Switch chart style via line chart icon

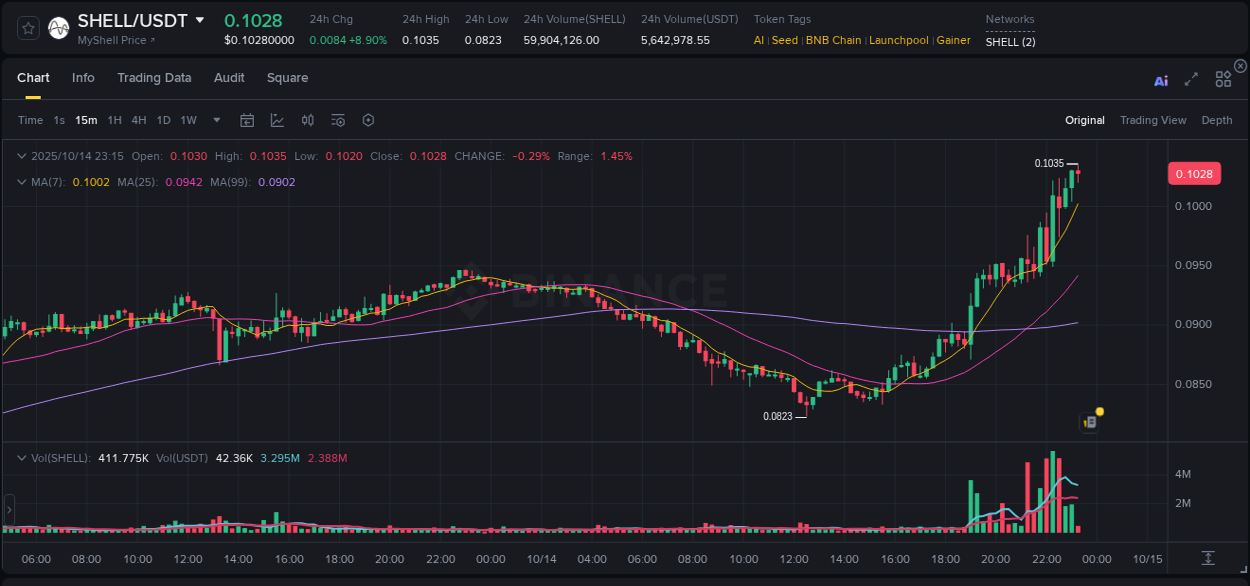(x=277, y=120)
